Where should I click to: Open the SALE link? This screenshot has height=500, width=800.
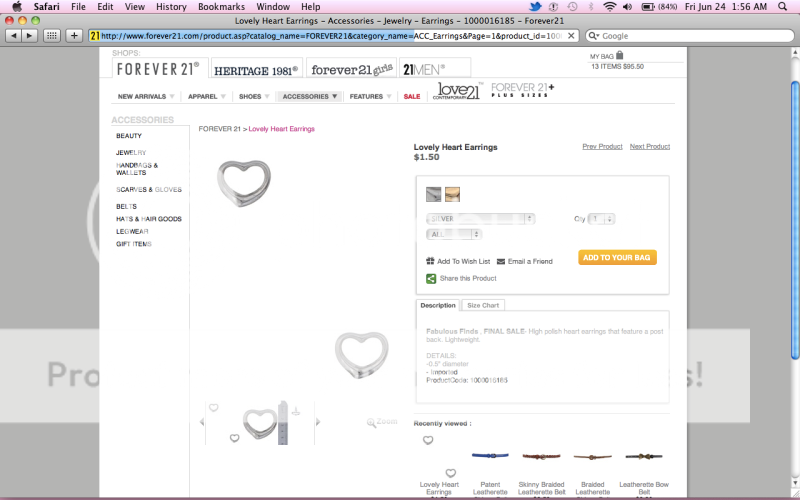tap(412, 96)
